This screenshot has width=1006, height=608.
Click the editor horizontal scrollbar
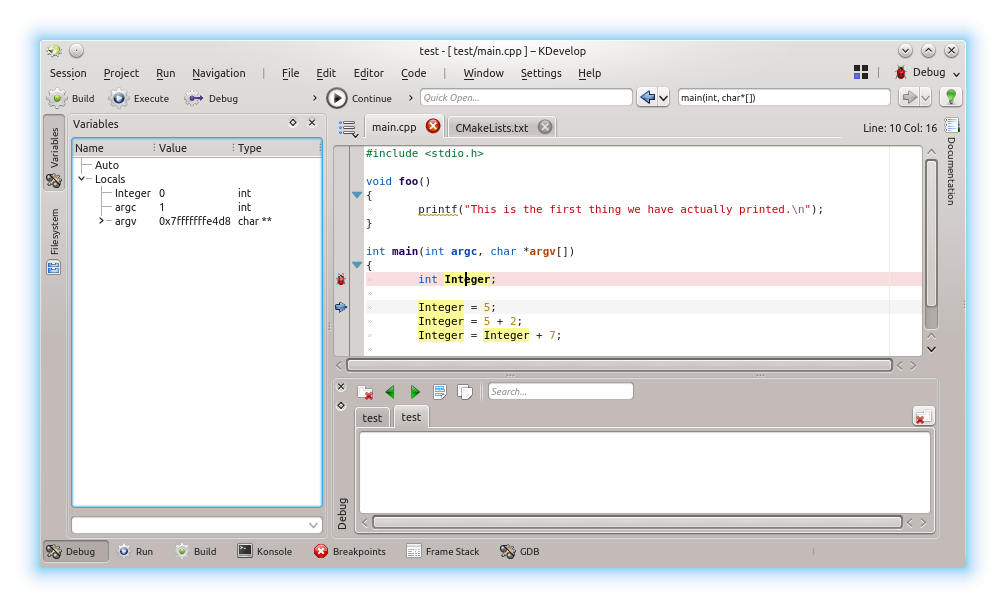(x=618, y=366)
